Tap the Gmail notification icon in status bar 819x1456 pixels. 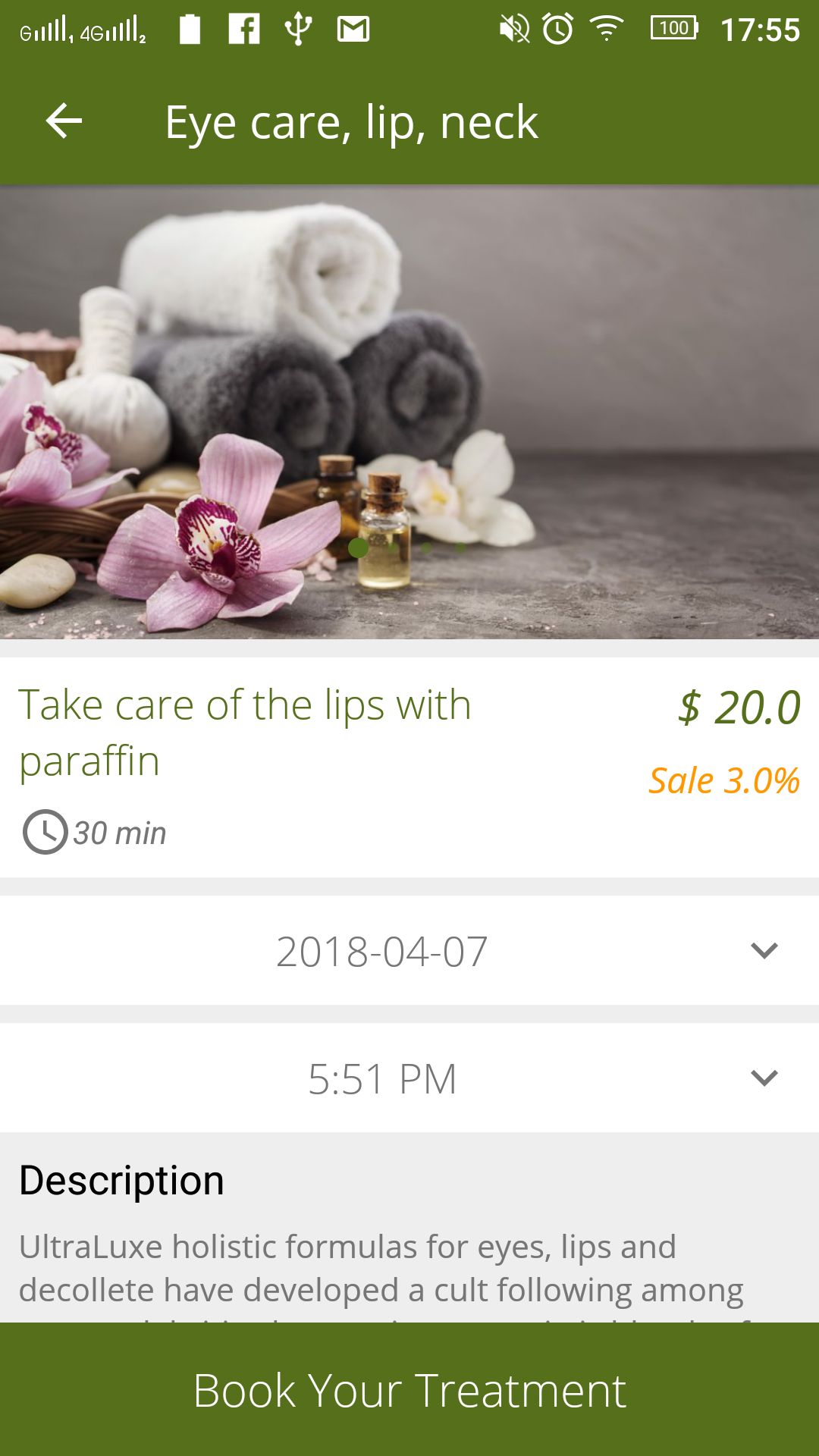pos(353,30)
